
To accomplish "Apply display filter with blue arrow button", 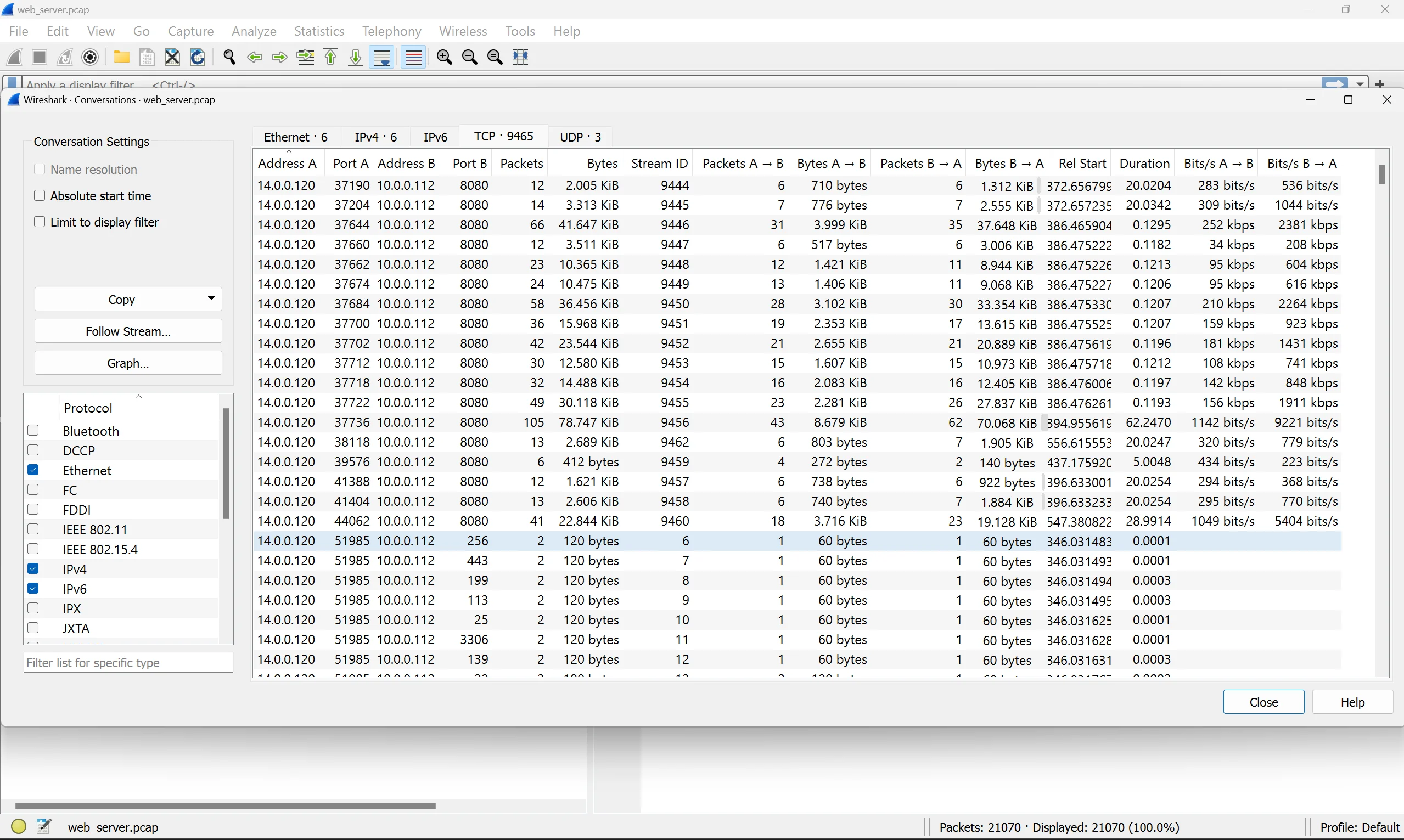I will [x=1334, y=84].
